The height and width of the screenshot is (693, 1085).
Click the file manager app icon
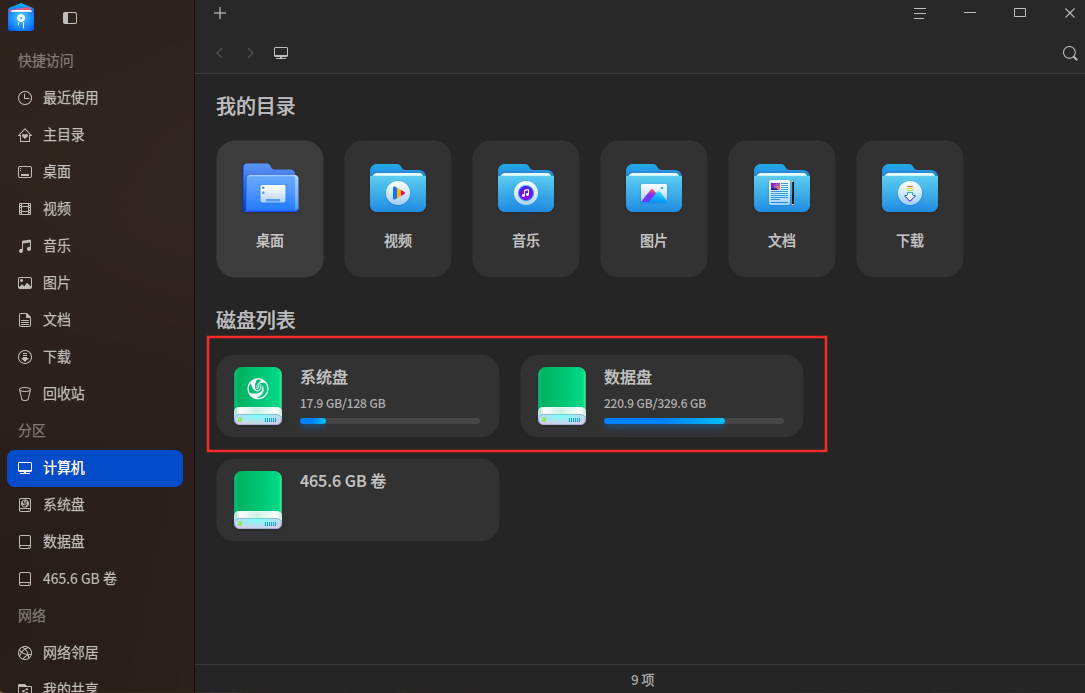point(21,17)
